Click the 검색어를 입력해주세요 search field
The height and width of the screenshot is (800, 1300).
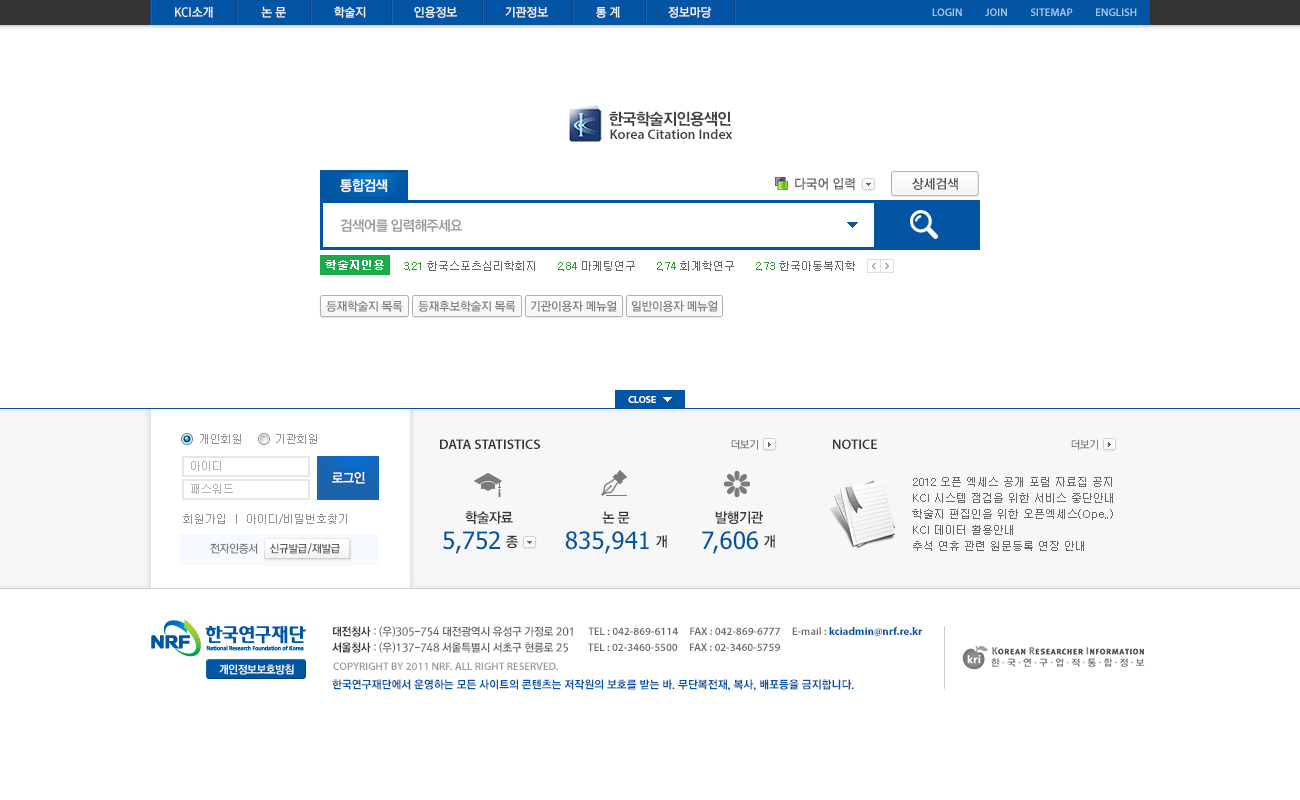coord(598,225)
